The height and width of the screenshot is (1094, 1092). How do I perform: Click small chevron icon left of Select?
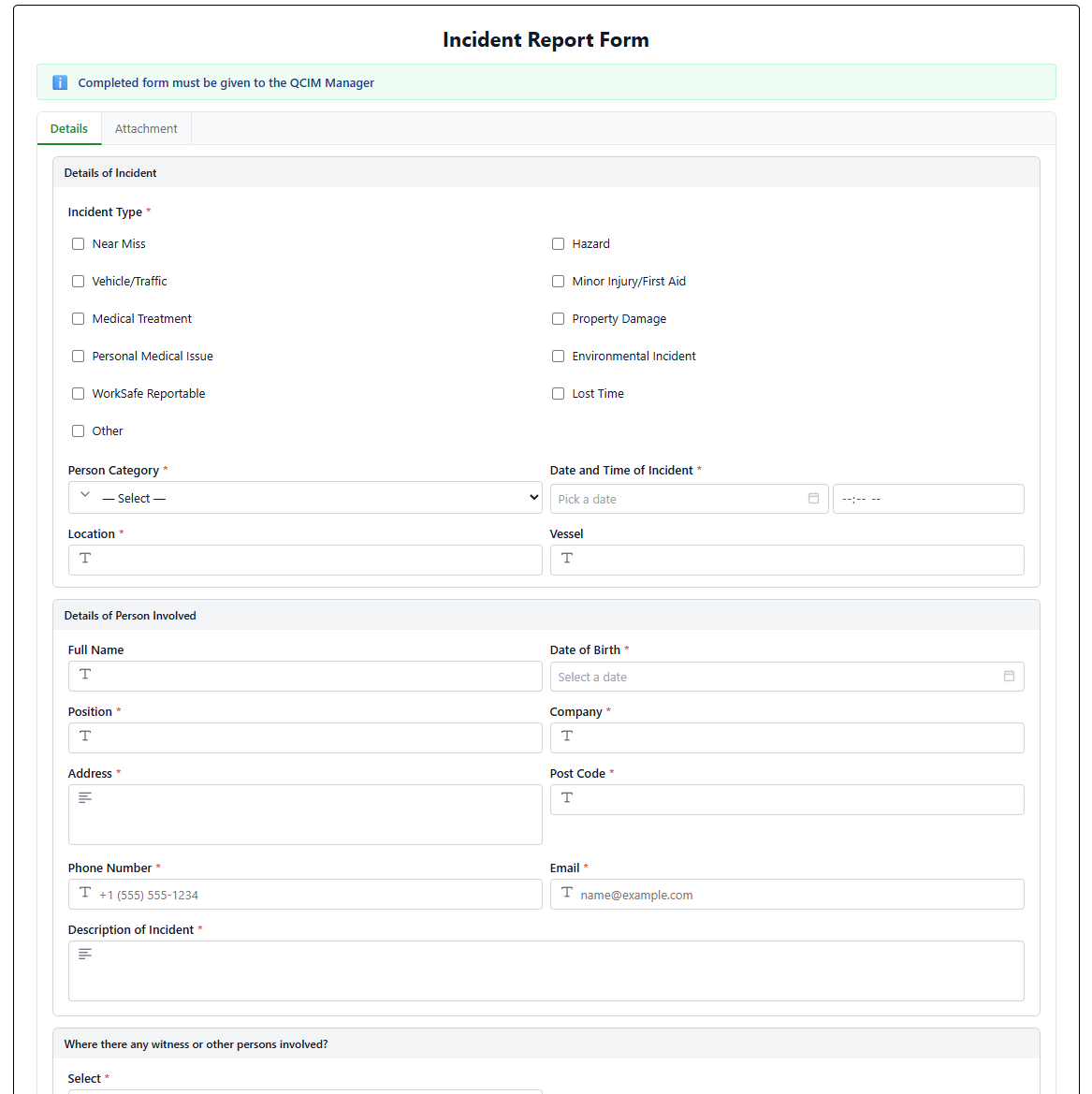coord(85,495)
